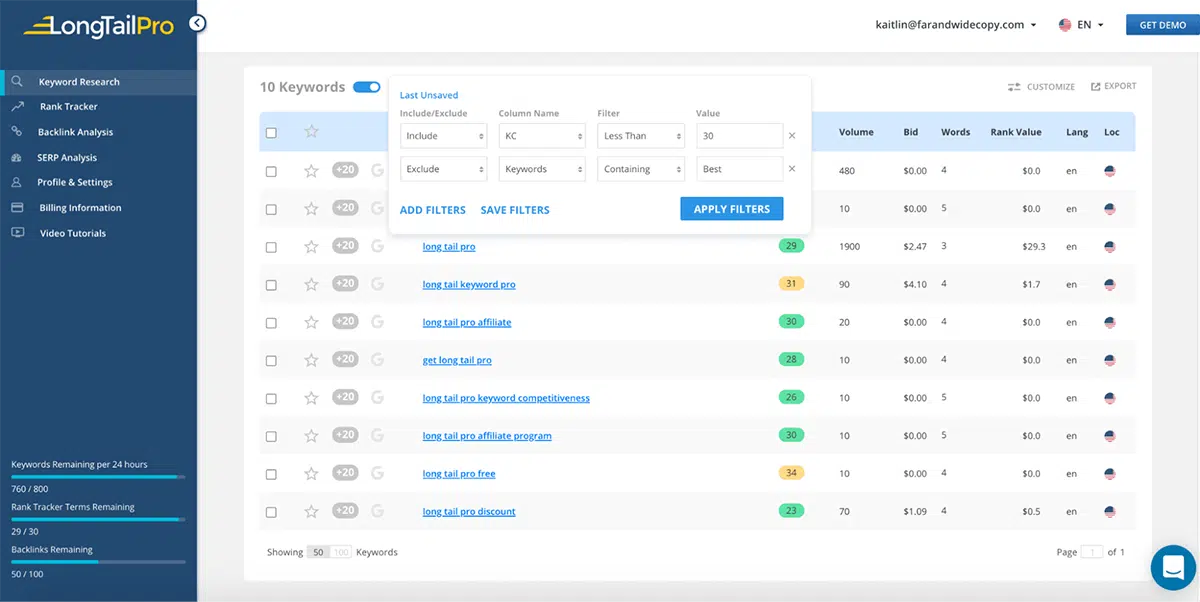Check the select-all checkbox in table header
Screen dimensions: 1200x602
point(271,132)
